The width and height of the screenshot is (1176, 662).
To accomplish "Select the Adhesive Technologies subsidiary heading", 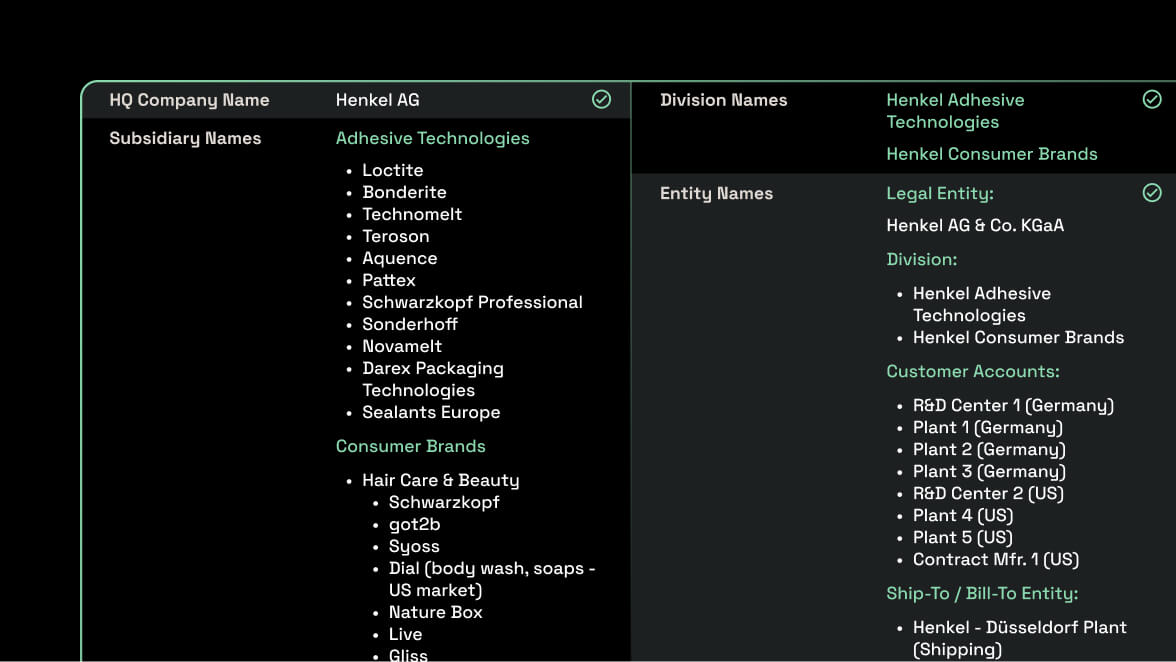I will (432, 138).
